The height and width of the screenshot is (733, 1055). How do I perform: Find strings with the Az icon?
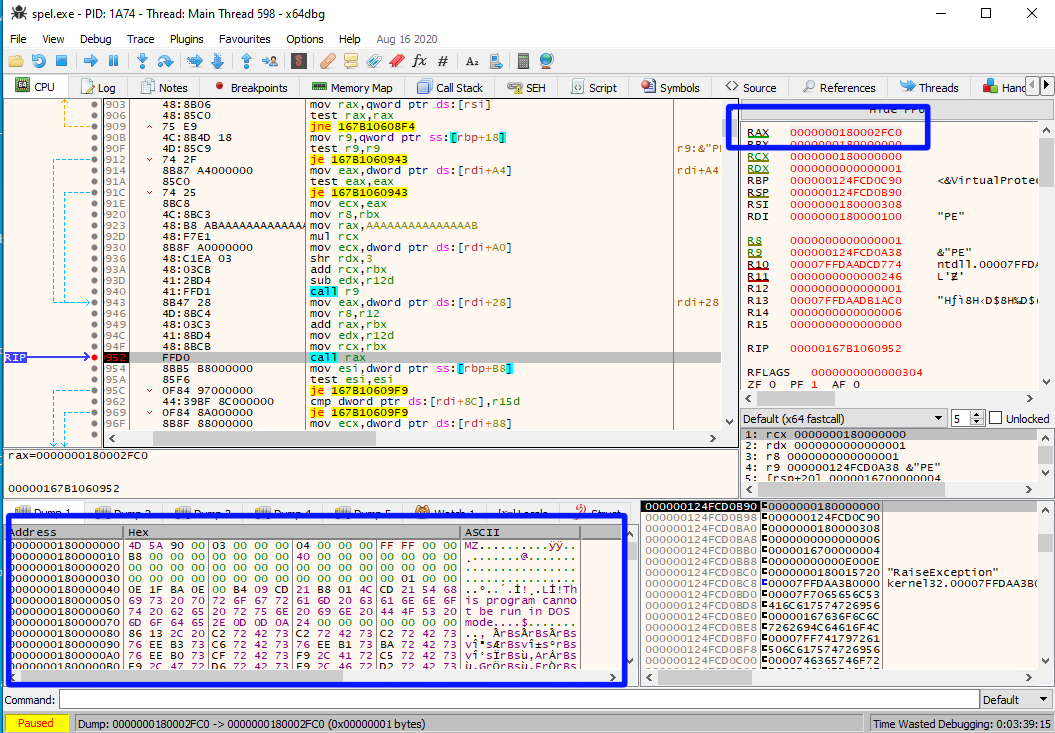point(472,61)
